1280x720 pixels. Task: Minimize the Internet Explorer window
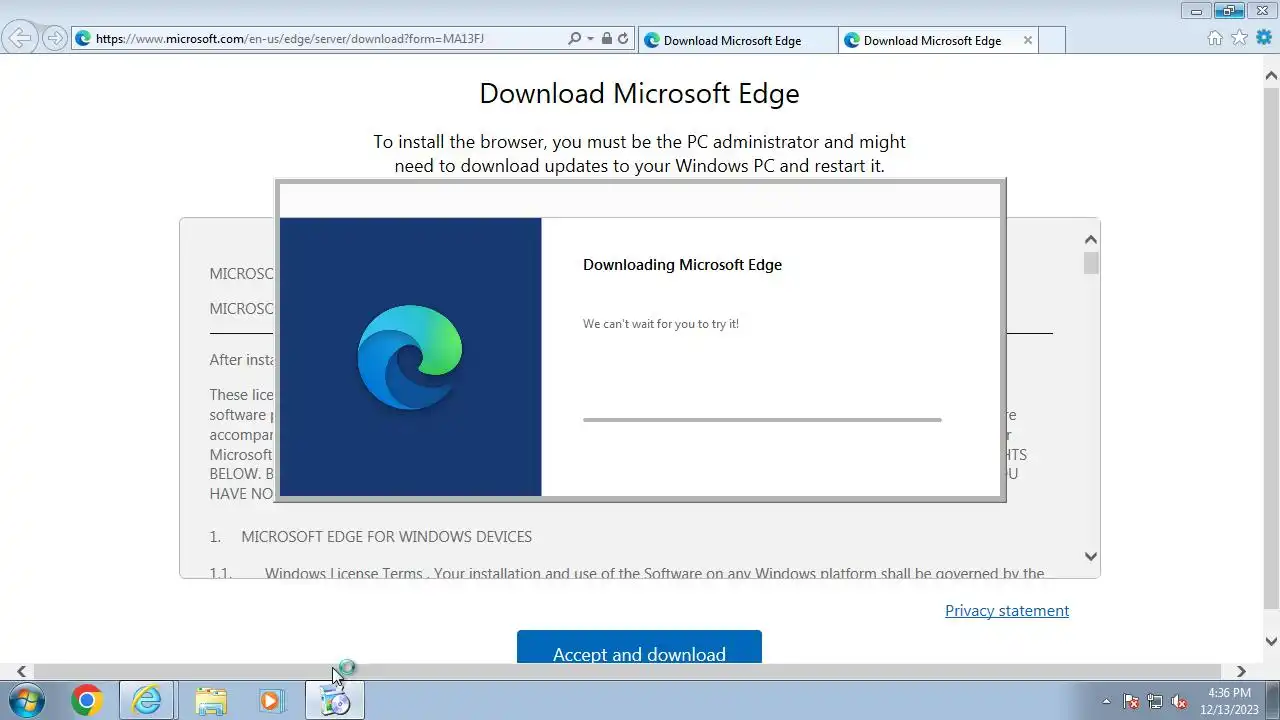tap(1196, 10)
